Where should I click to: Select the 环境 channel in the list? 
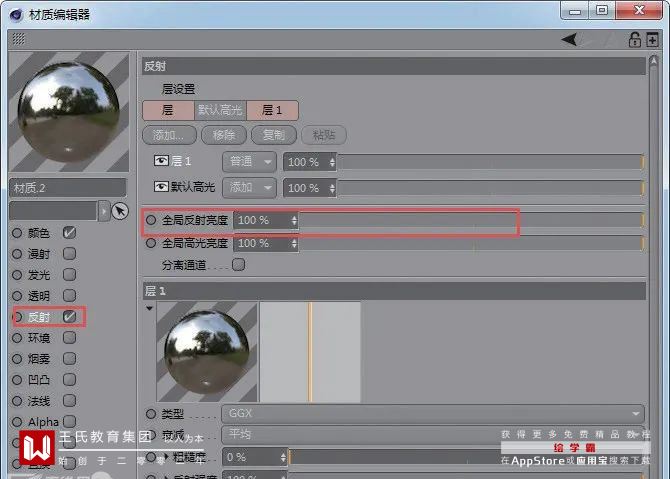pyautogui.click(x=38, y=338)
